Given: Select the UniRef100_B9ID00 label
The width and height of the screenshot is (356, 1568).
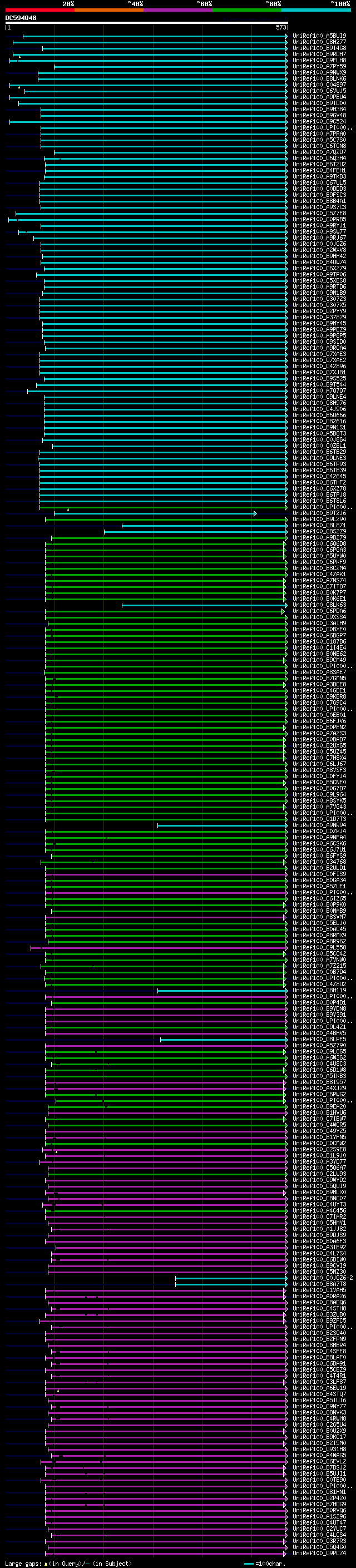Looking at the screenshot, I should pyautogui.click(x=319, y=103).
